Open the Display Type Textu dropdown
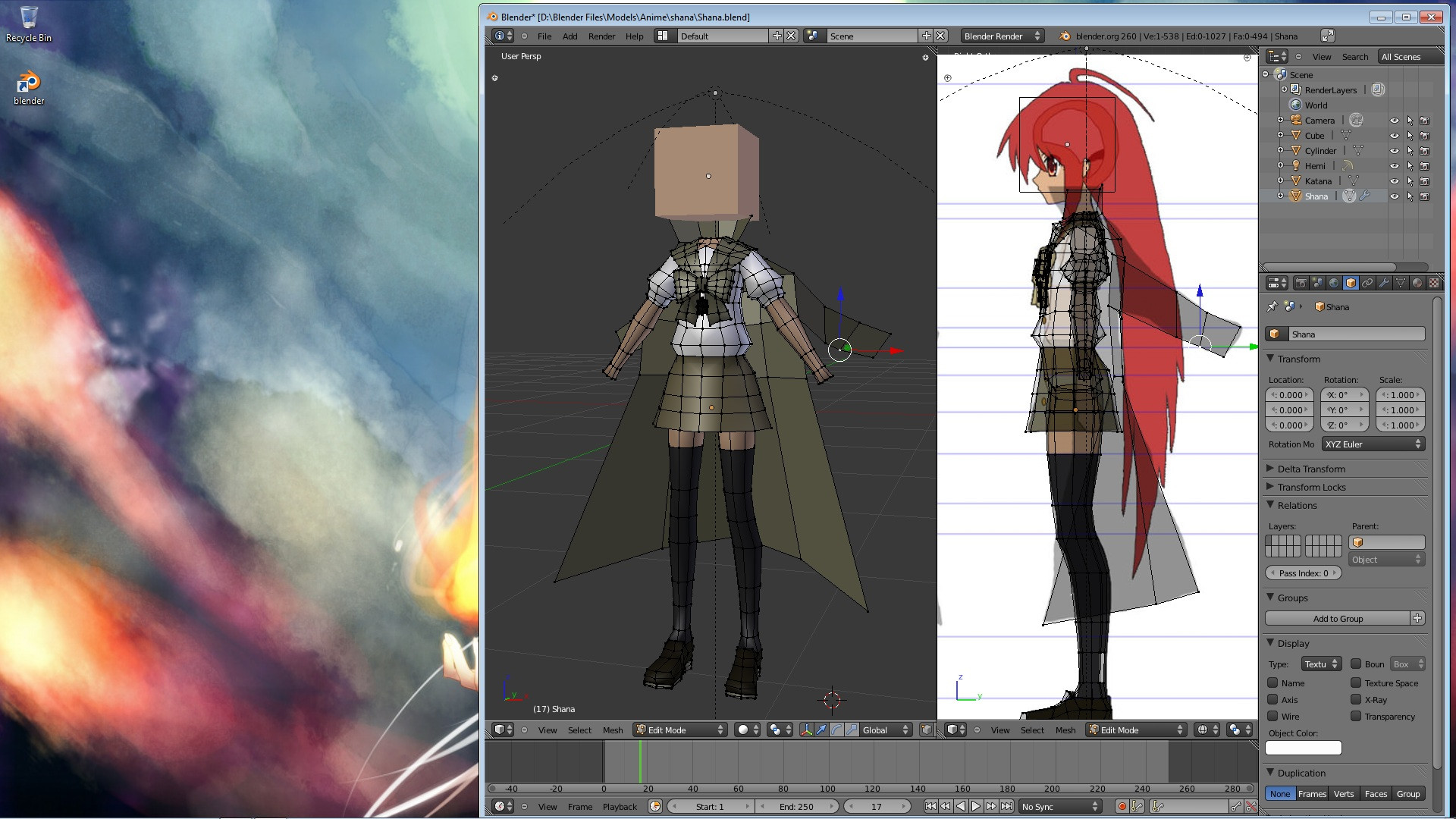Image resolution: width=1456 pixels, height=819 pixels. [x=1321, y=664]
